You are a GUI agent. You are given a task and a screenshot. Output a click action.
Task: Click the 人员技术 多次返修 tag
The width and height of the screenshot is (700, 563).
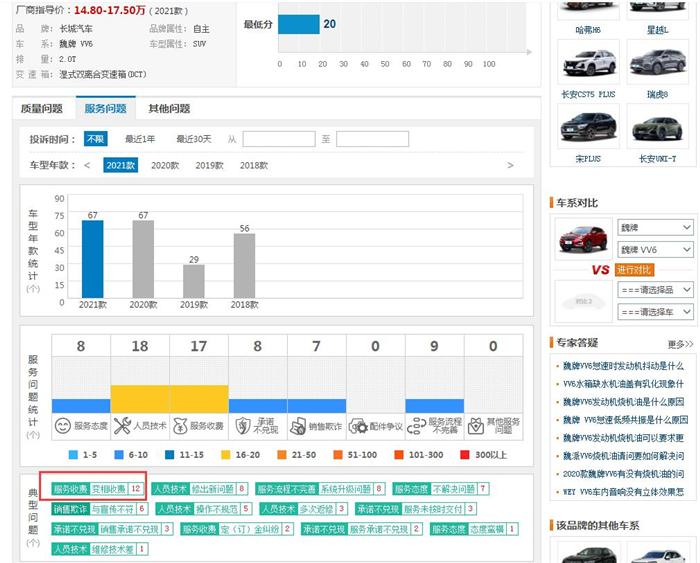click(x=304, y=509)
